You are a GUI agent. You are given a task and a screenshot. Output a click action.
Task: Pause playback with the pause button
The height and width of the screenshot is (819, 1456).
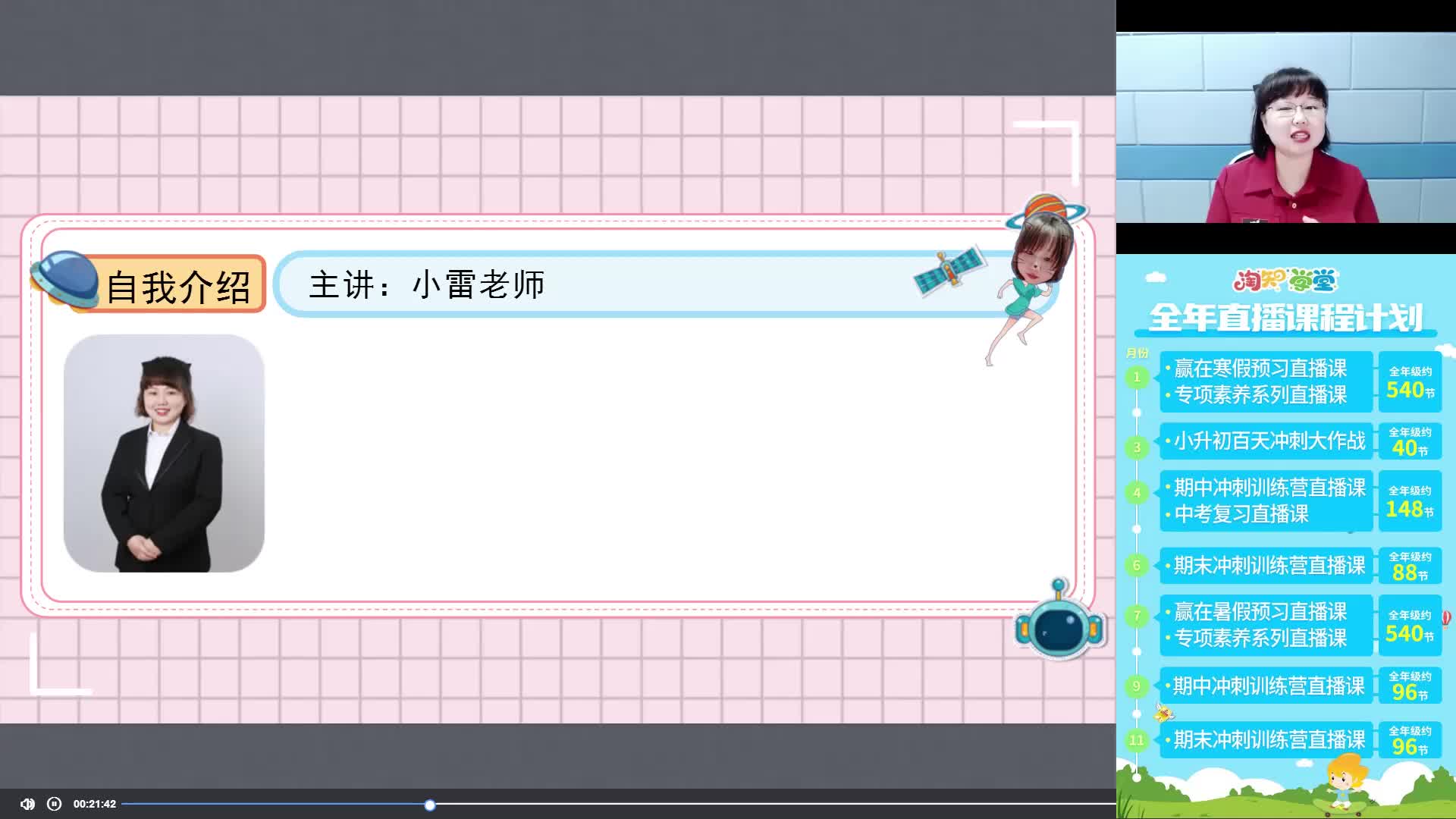(55, 804)
